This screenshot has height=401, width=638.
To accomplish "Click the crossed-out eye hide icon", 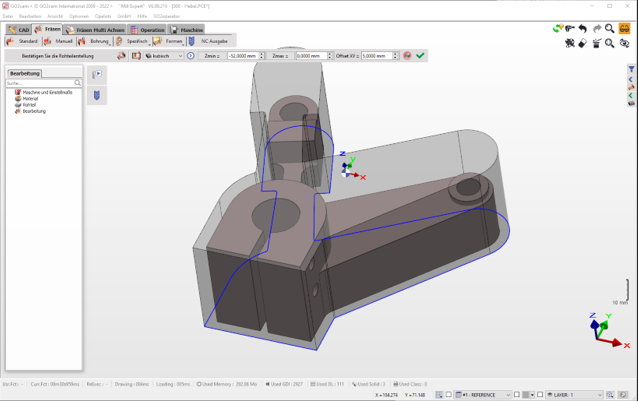I will [x=624, y=43].
